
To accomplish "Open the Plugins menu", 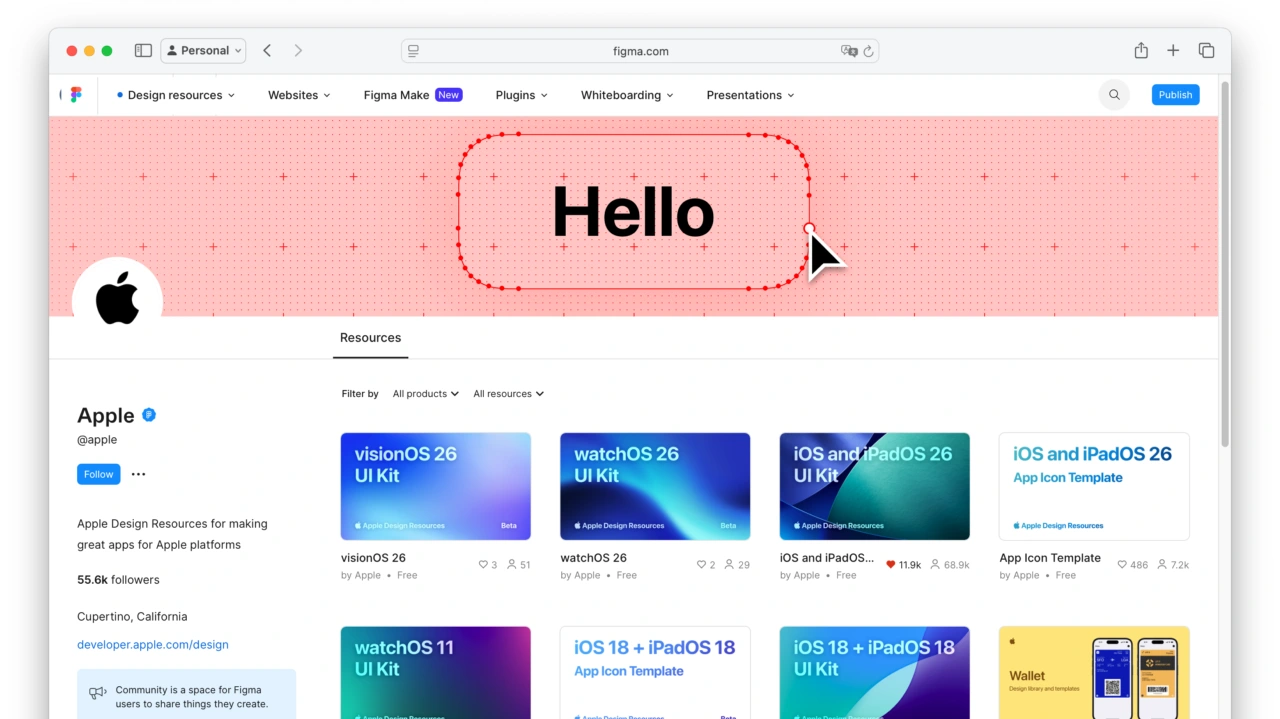I will (520, 94).
